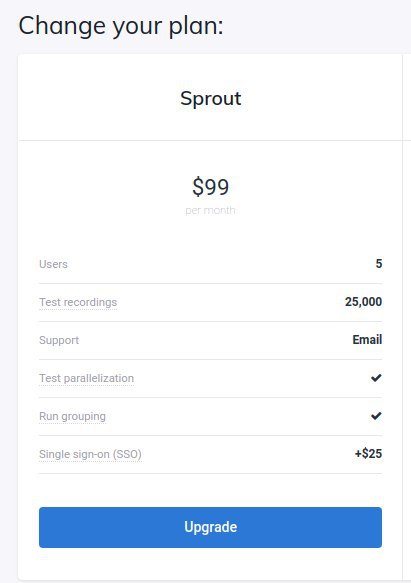Click the +$25 SSO price
This screenshot has height=583, width=411.
point(368,454)
